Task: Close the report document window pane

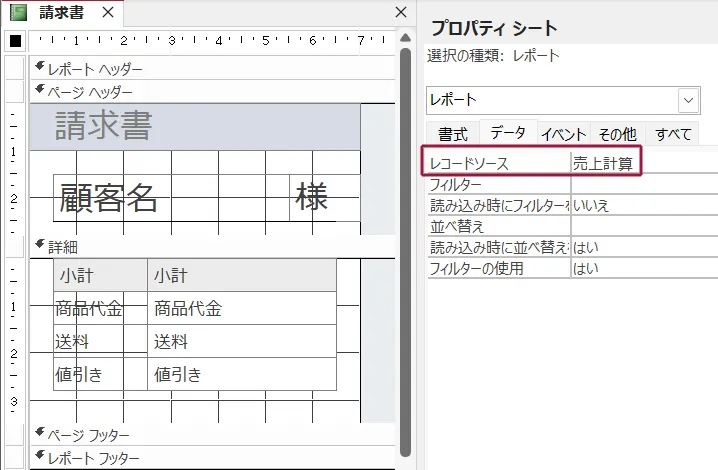Action: tap(401, 13)
